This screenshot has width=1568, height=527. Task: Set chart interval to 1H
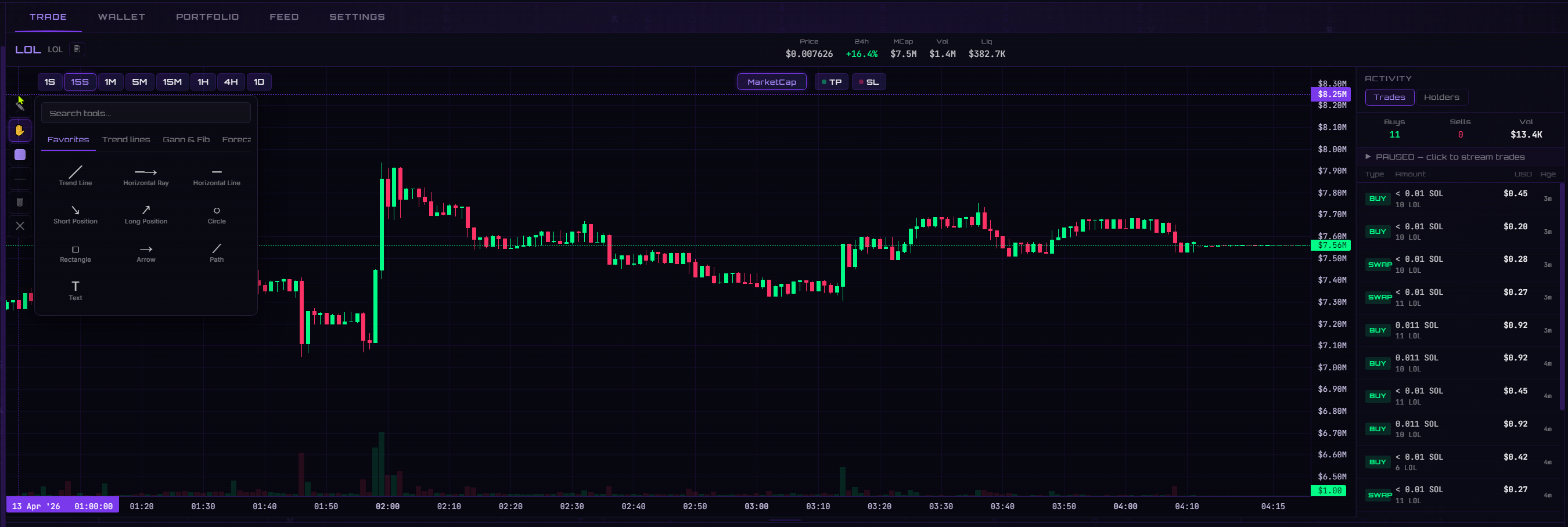click(x=203, y=81)
